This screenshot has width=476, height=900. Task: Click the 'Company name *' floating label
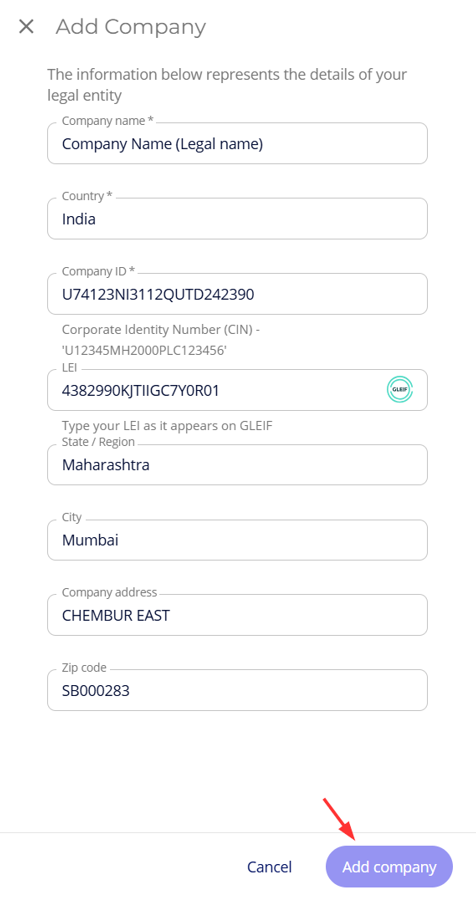pos(108,121)
